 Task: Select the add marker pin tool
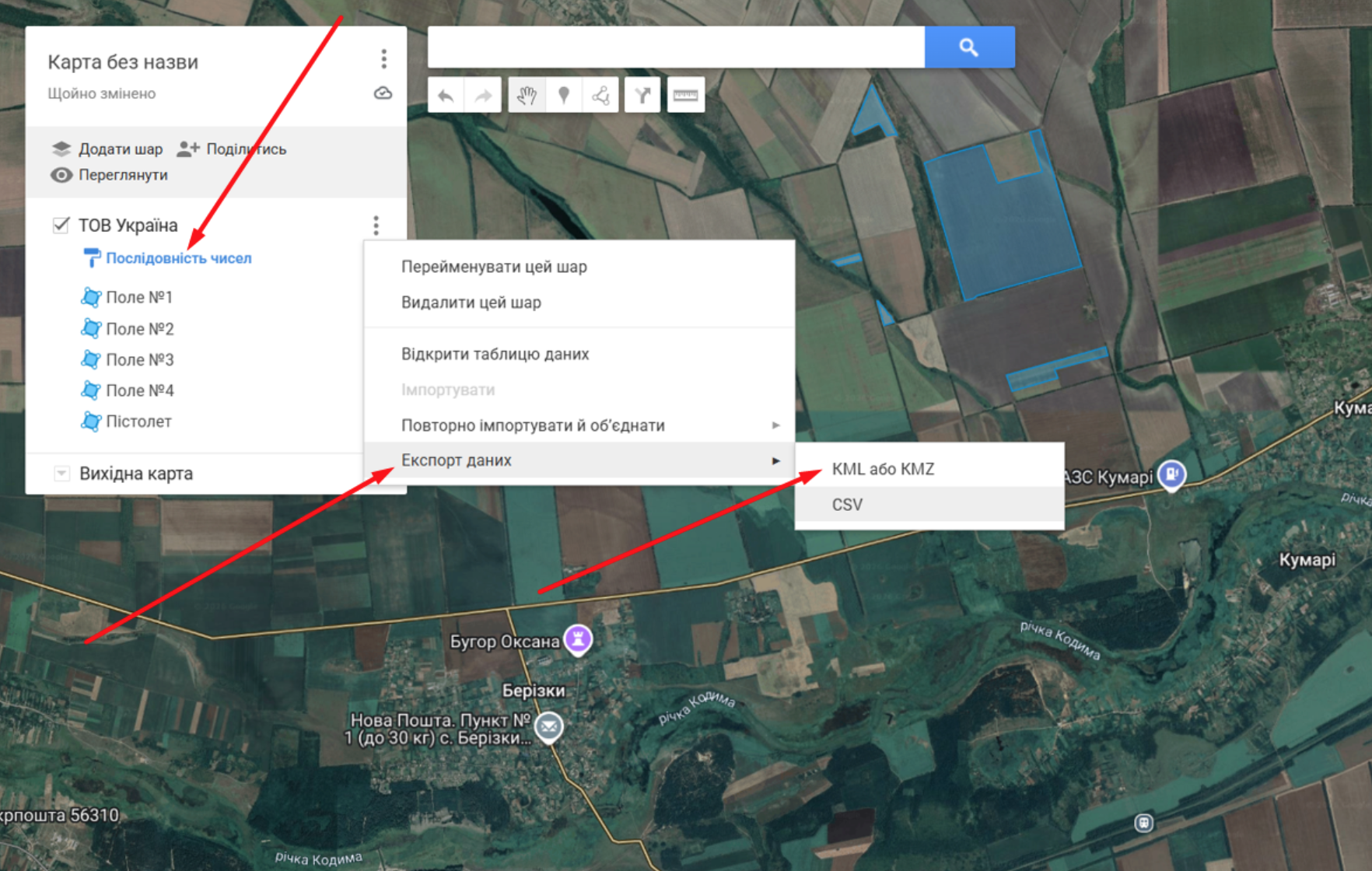[564, 96]
